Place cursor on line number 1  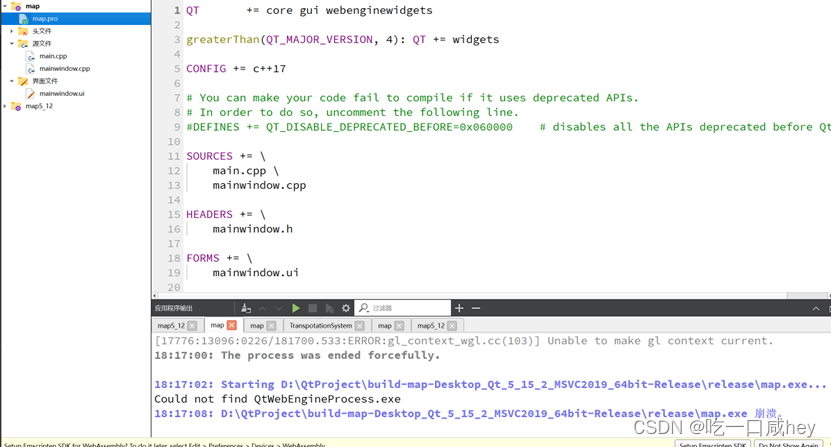(x=178, y=11)
